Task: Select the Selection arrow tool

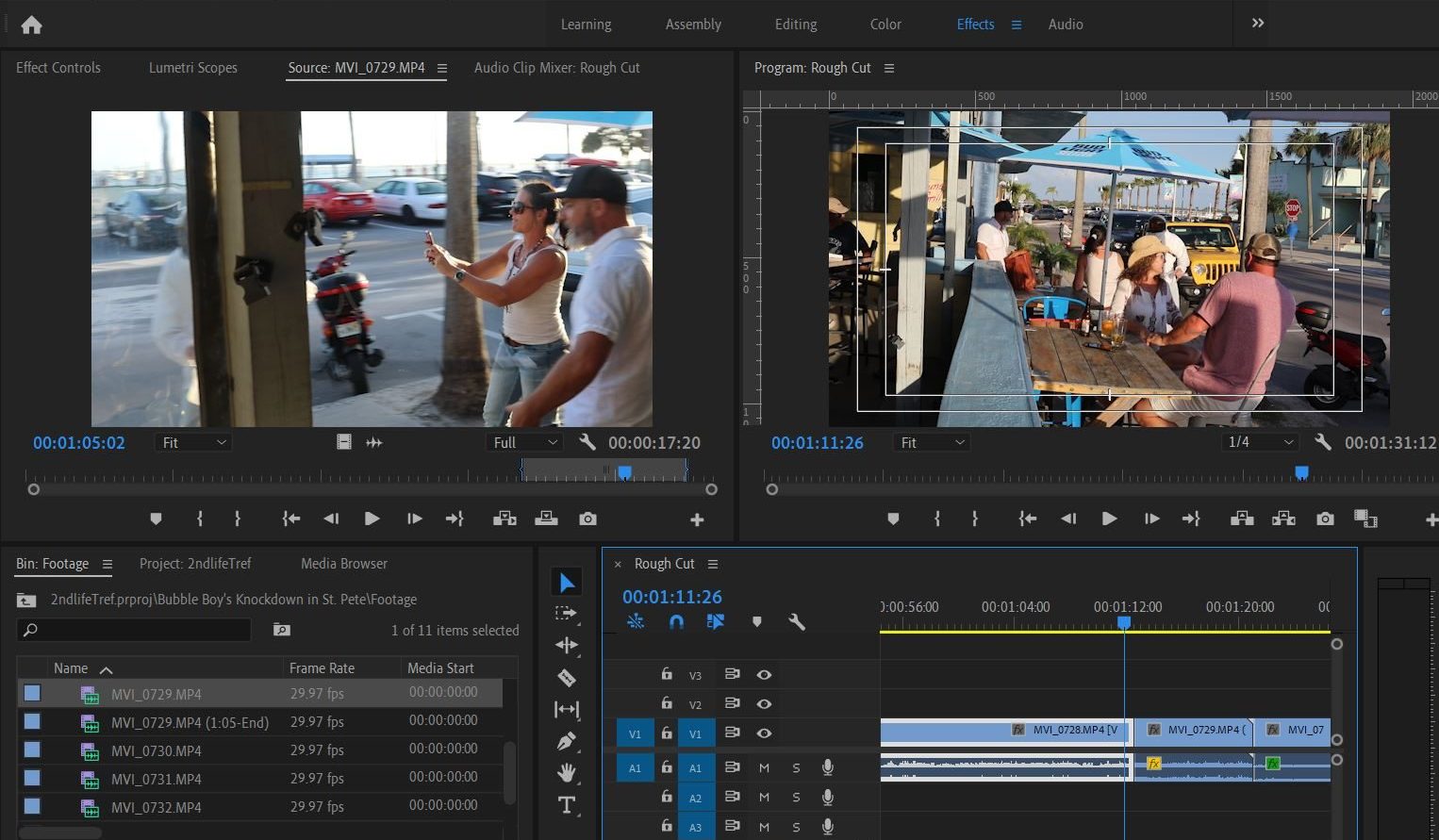Action: point(567,583)
